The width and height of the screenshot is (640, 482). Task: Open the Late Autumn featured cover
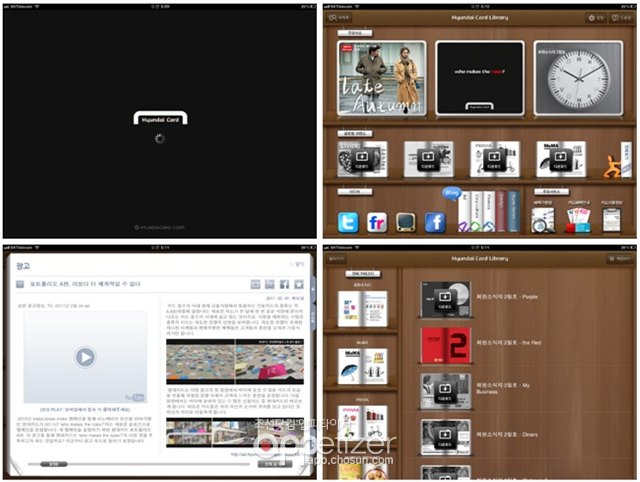point(382,78)
